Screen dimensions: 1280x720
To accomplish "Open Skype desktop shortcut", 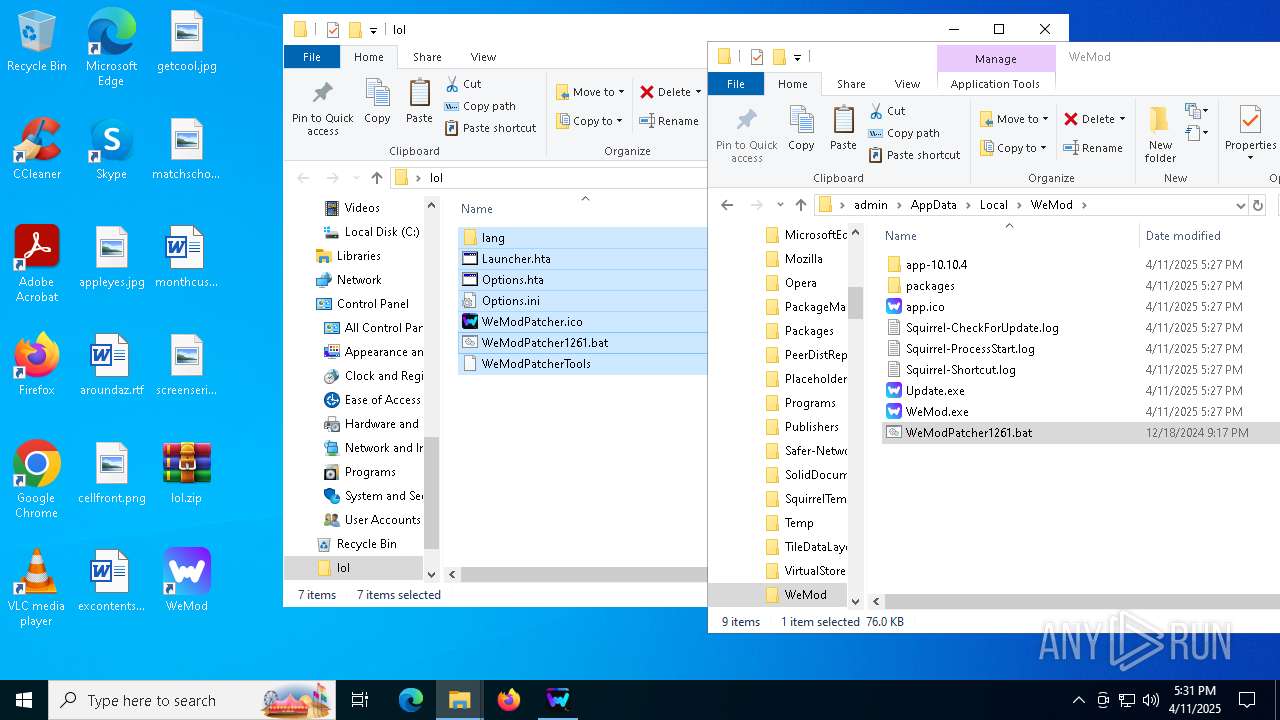I will (111, 149).
